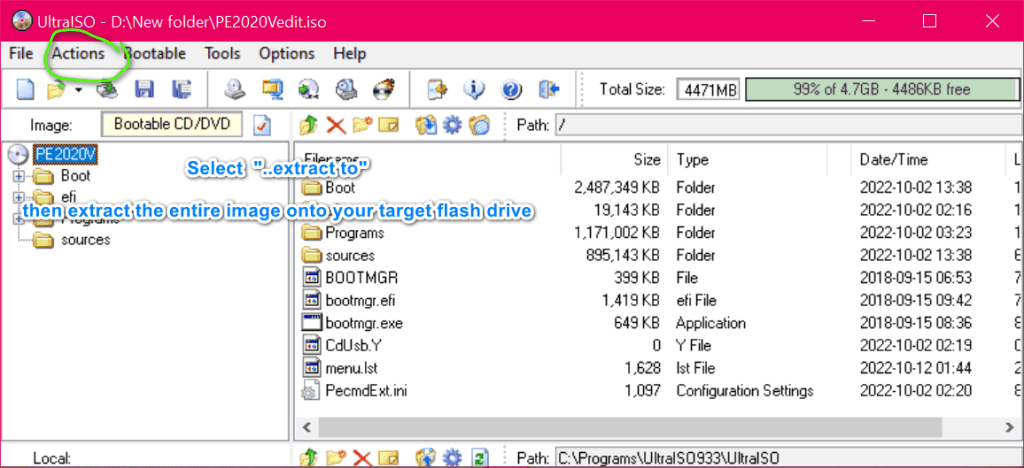Viewport: 1024px width, 468px height.
Task: Open the Actions menu
Action: 79,53
